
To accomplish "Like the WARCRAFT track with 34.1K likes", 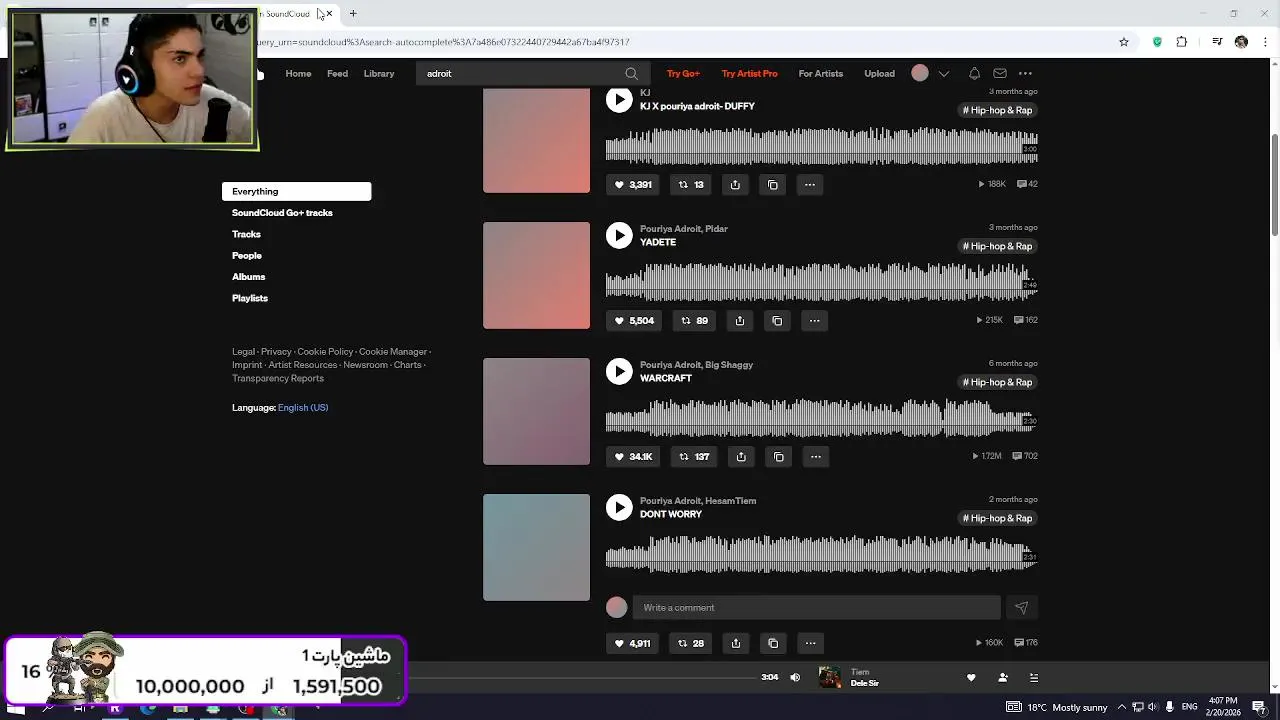I will 633,456.
